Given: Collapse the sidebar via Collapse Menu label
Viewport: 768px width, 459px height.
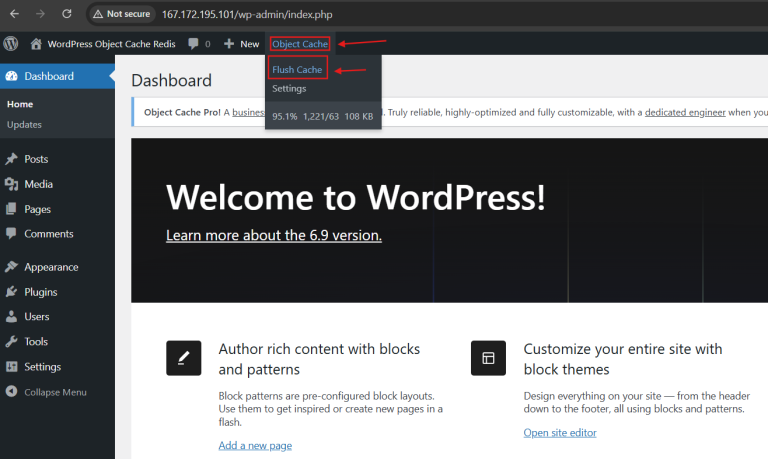Looking at the screenshot, I should [55, 392].
